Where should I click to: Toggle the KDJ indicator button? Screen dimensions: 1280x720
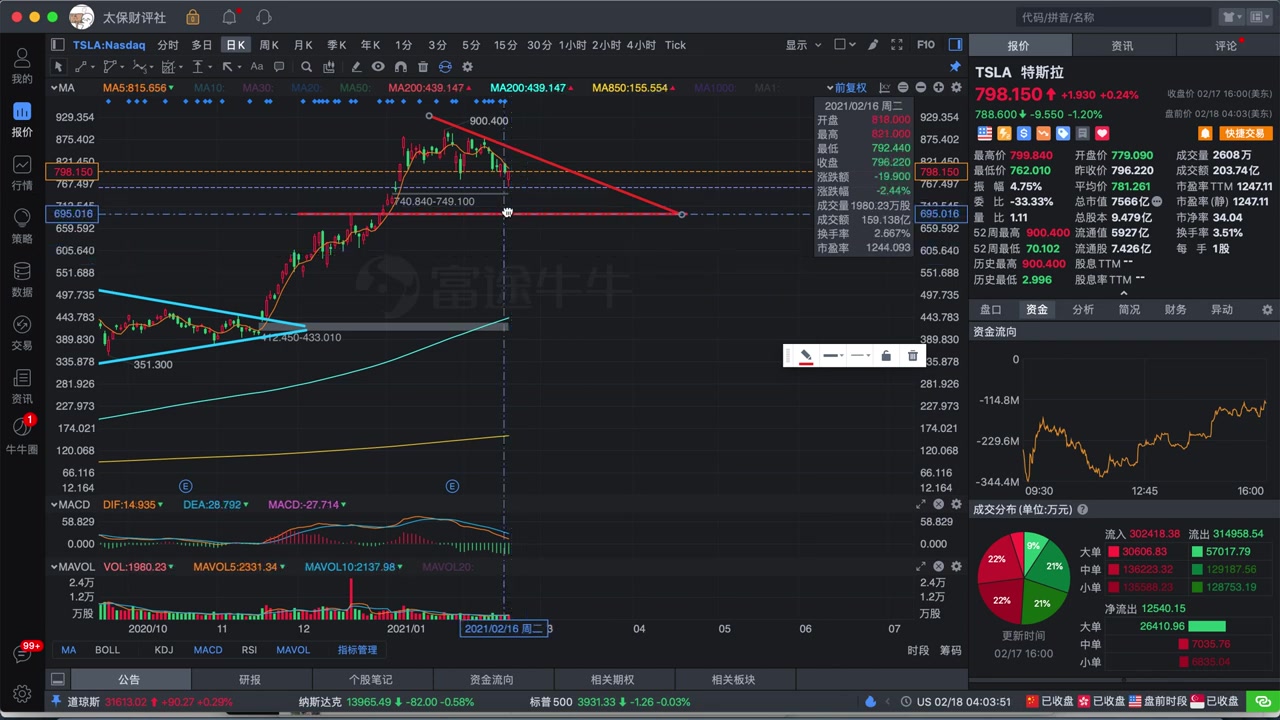pyautogui.click(x=163, y=650)
